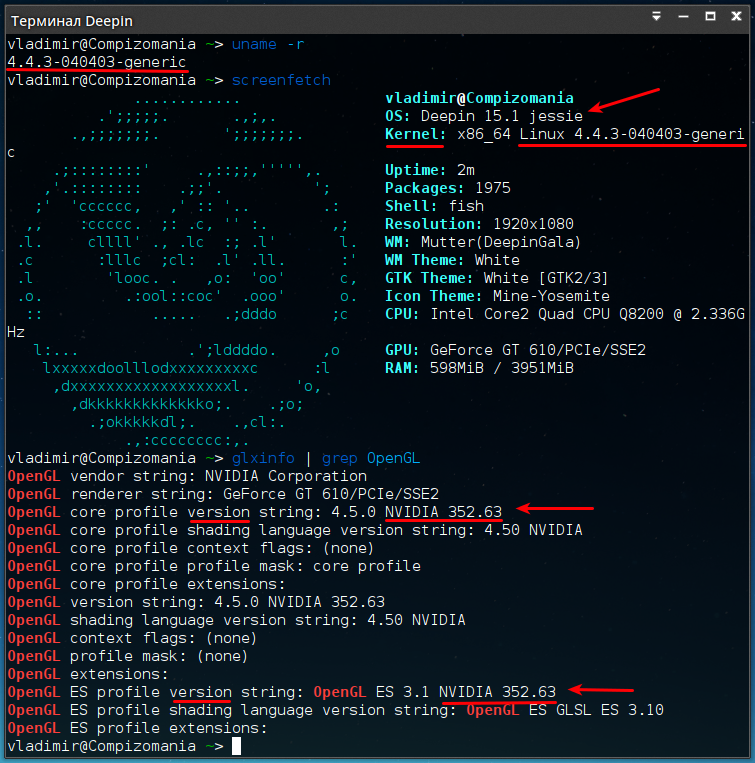This screenshot has height=763, width=755.
Task: Click 'OpenGL profile mask: (none)' line
Action: (127, 656)
